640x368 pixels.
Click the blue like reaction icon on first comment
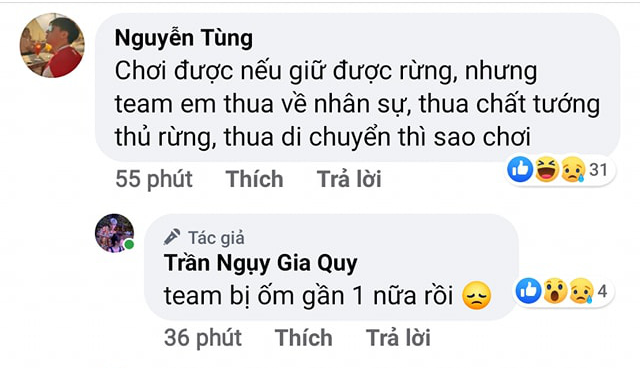tap(520, 169)
